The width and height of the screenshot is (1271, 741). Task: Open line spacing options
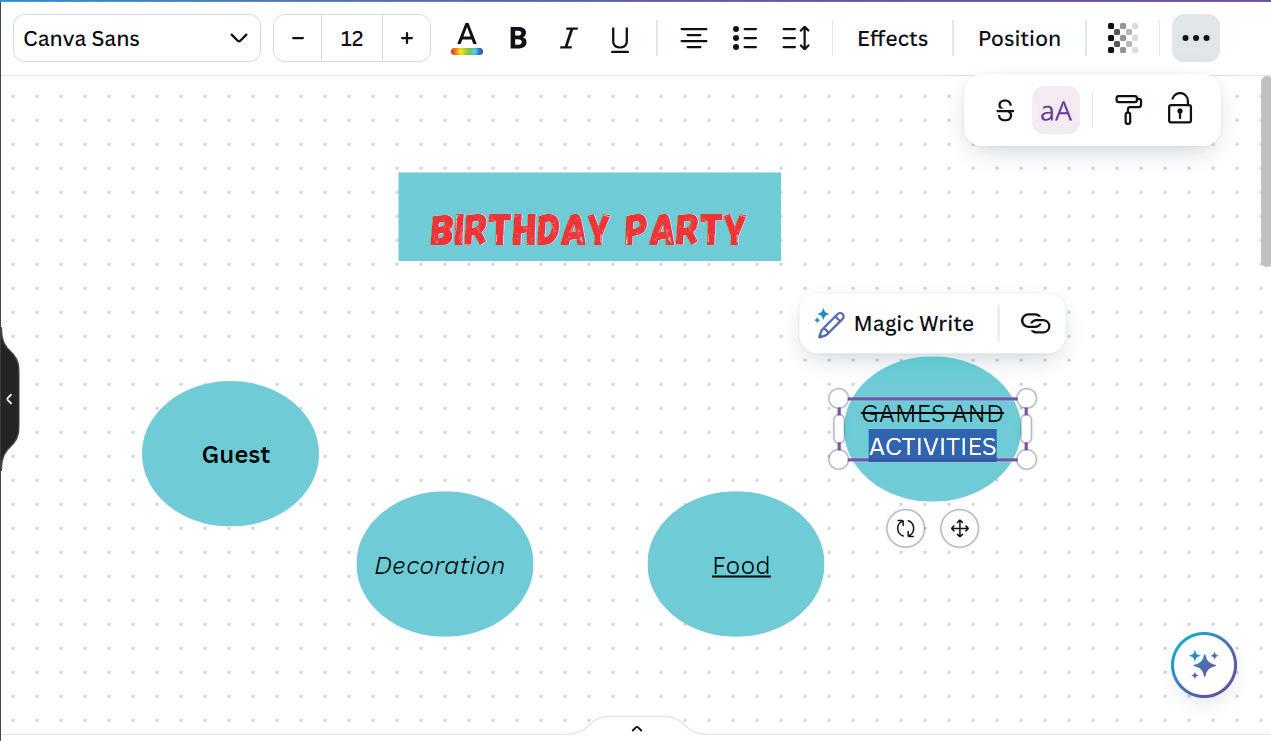point(796,38)
